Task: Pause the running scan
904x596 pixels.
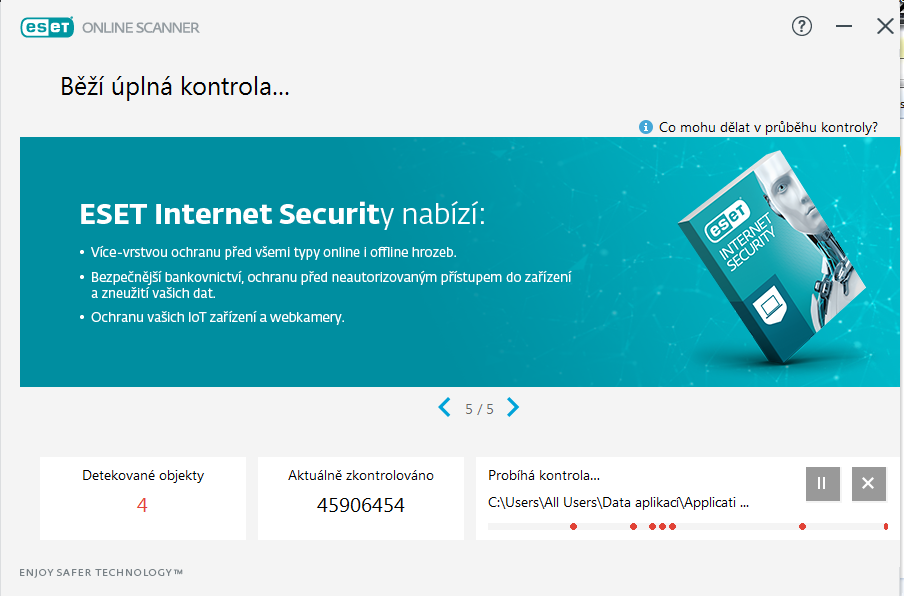Action: [x=822, y=484]
